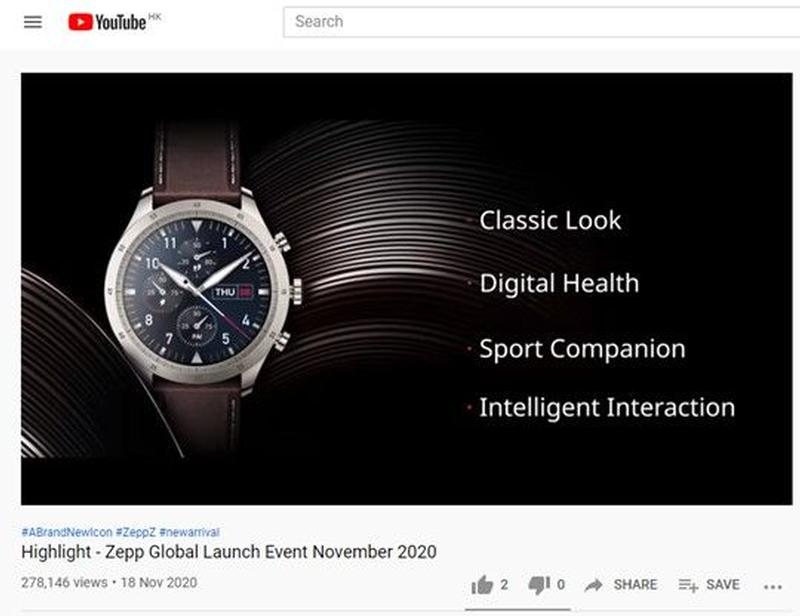Dislike the video with thumbs-down icon
This screenshot has height=616, width=800.
click(x=539, y=585)
